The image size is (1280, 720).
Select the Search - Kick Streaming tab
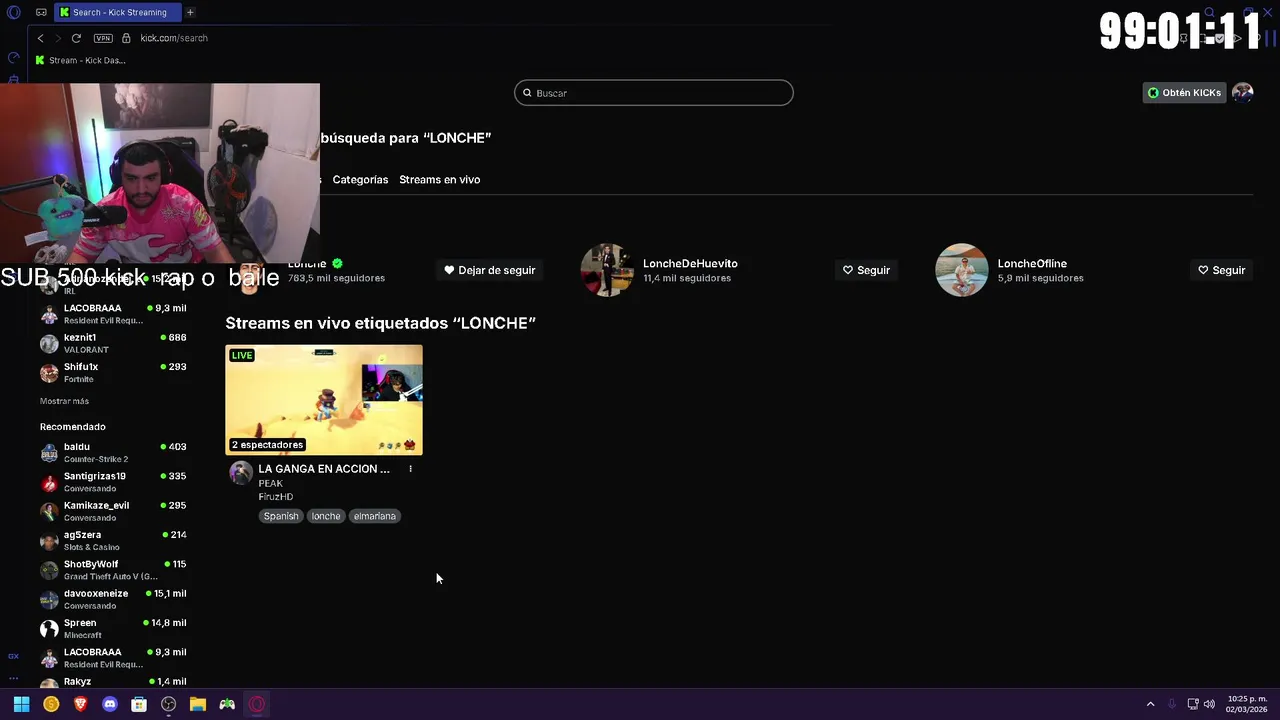(x=118, y=12)
